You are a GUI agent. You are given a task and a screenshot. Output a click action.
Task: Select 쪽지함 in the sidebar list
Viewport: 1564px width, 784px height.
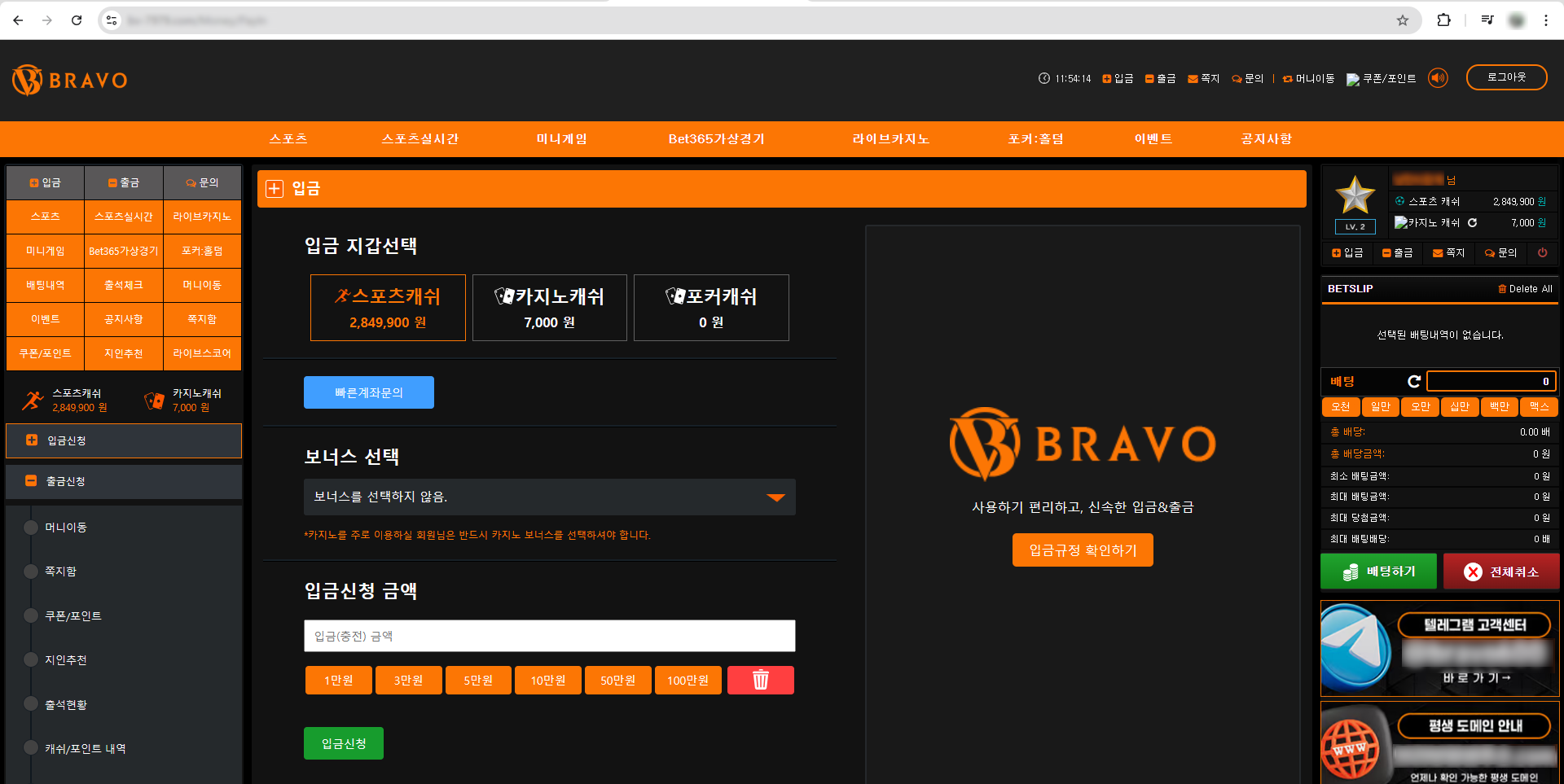pos(60,572)
